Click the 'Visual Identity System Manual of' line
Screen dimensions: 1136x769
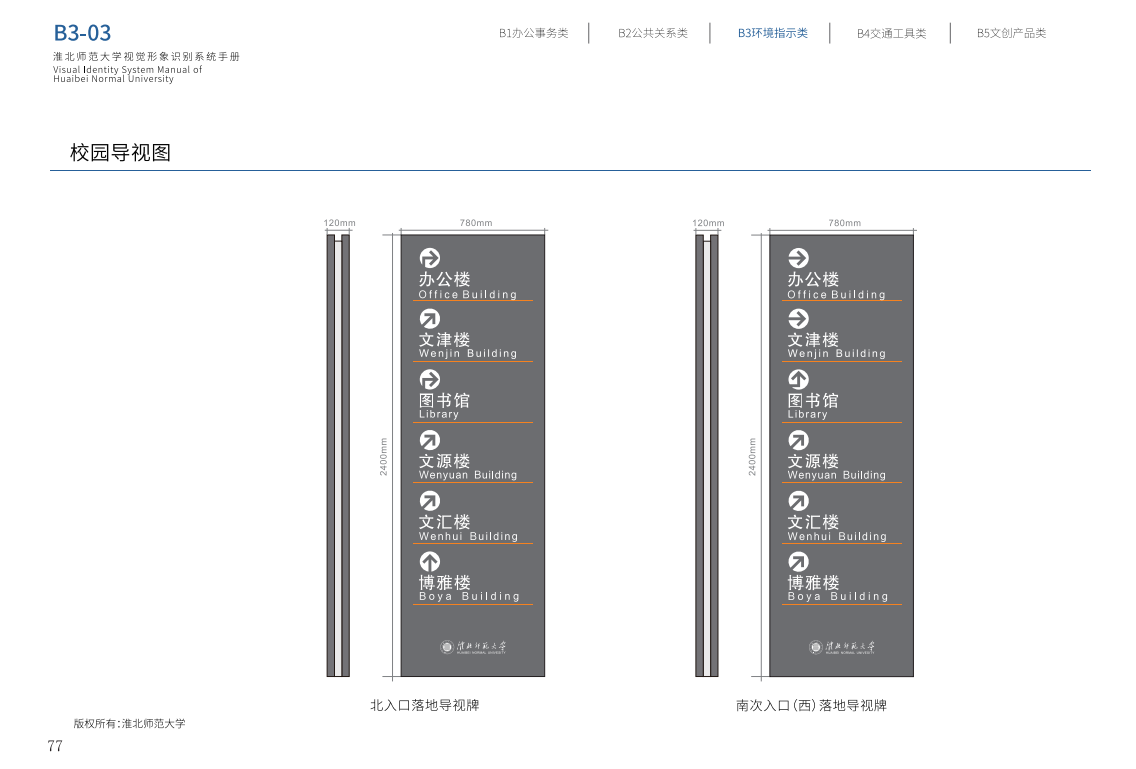coord(128,70)
